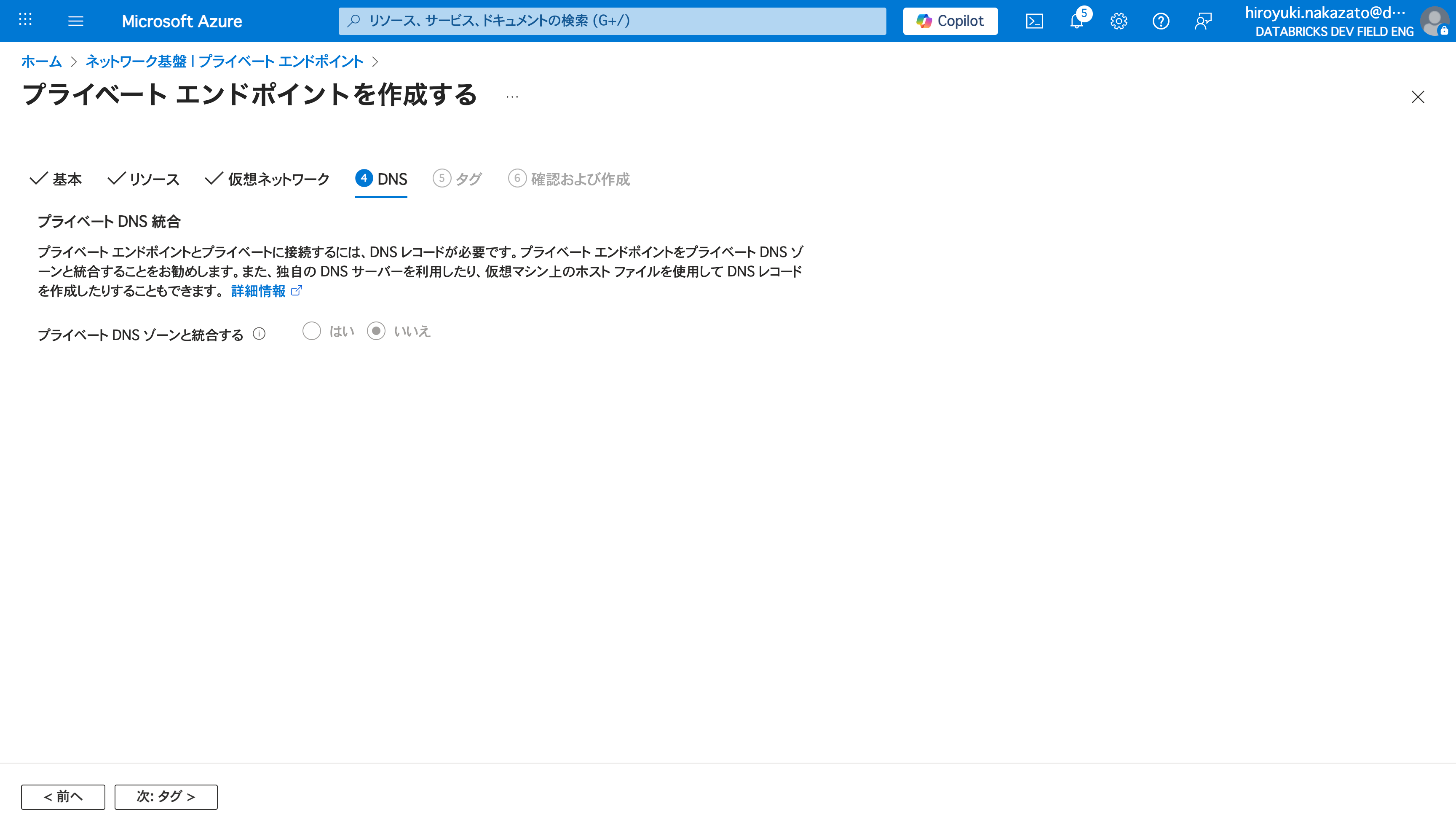Click the Copilot button

tap(950, 21)
